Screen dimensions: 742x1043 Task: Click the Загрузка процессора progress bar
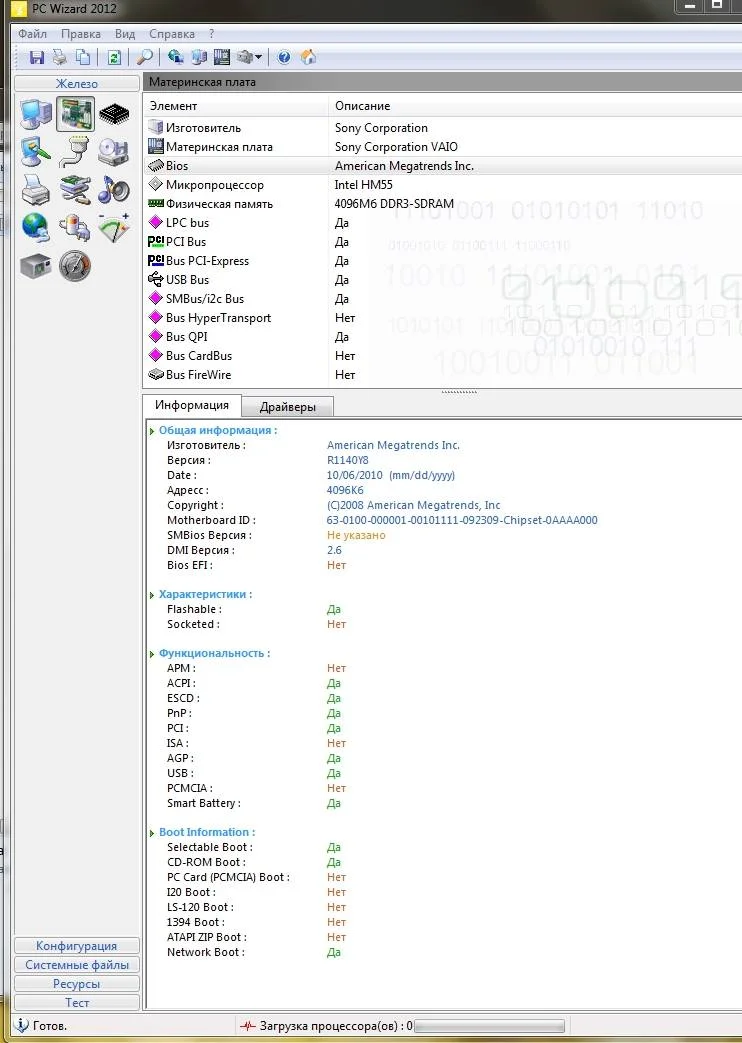click(x=489, y=1026)
